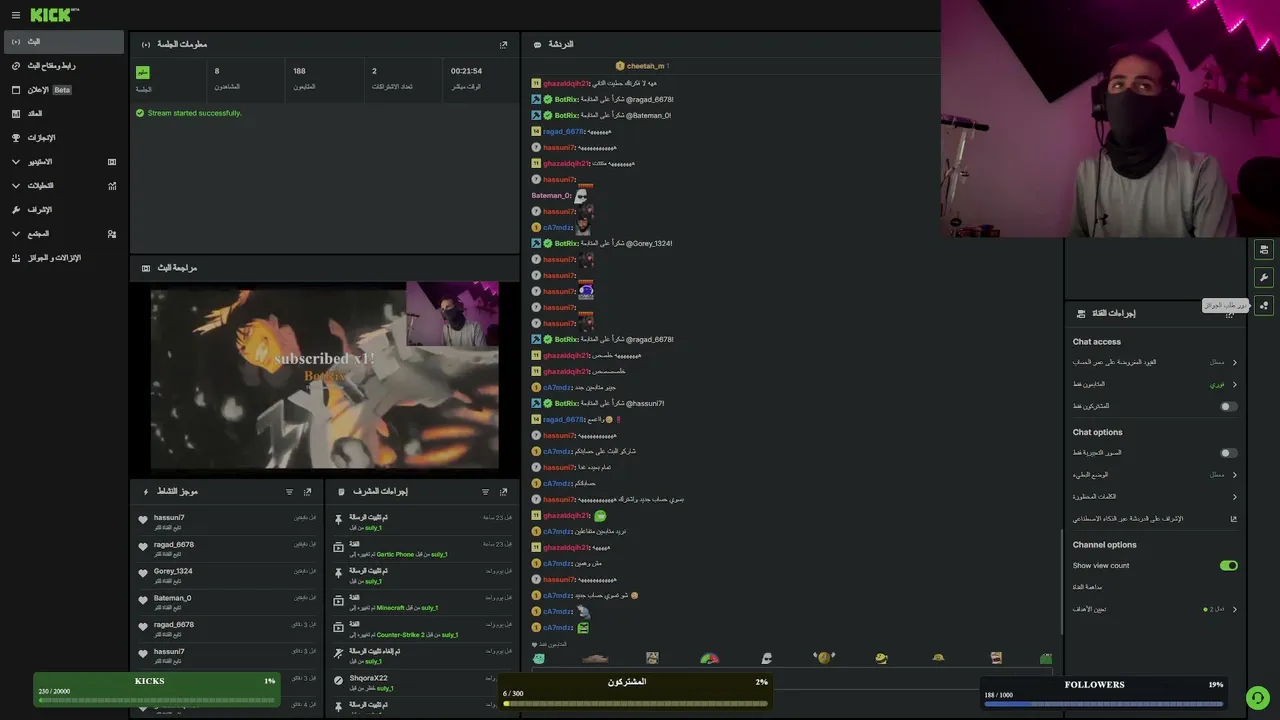Open AI chat moderation external link icon
This screenshot has height=720, width=1280.
[1234, 519]
